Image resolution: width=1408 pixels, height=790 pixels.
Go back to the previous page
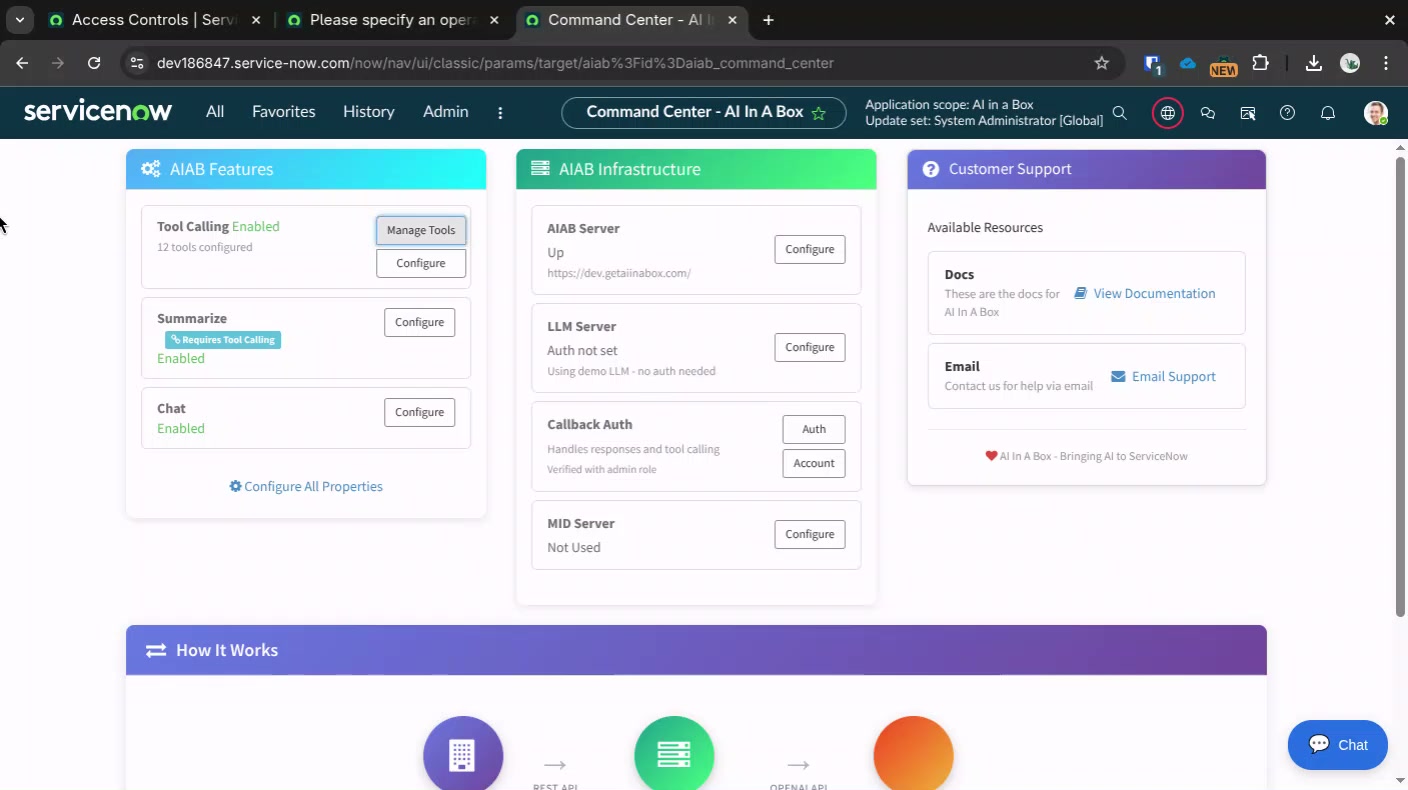click(x=22, y=63)
